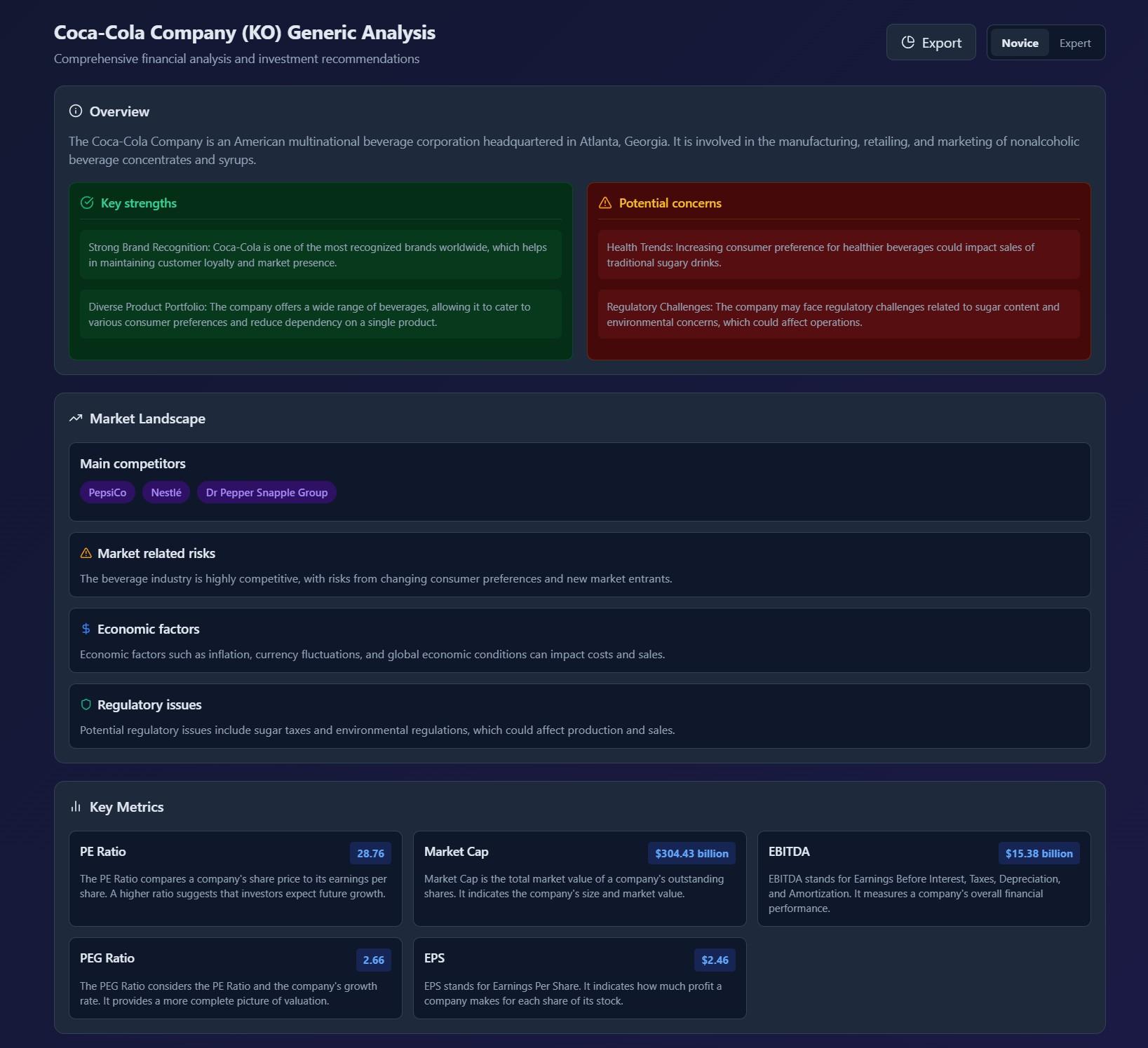The image size is (1148, 1048).
Task: Switch to Expert mode
Action: (x=1074, y=43)
